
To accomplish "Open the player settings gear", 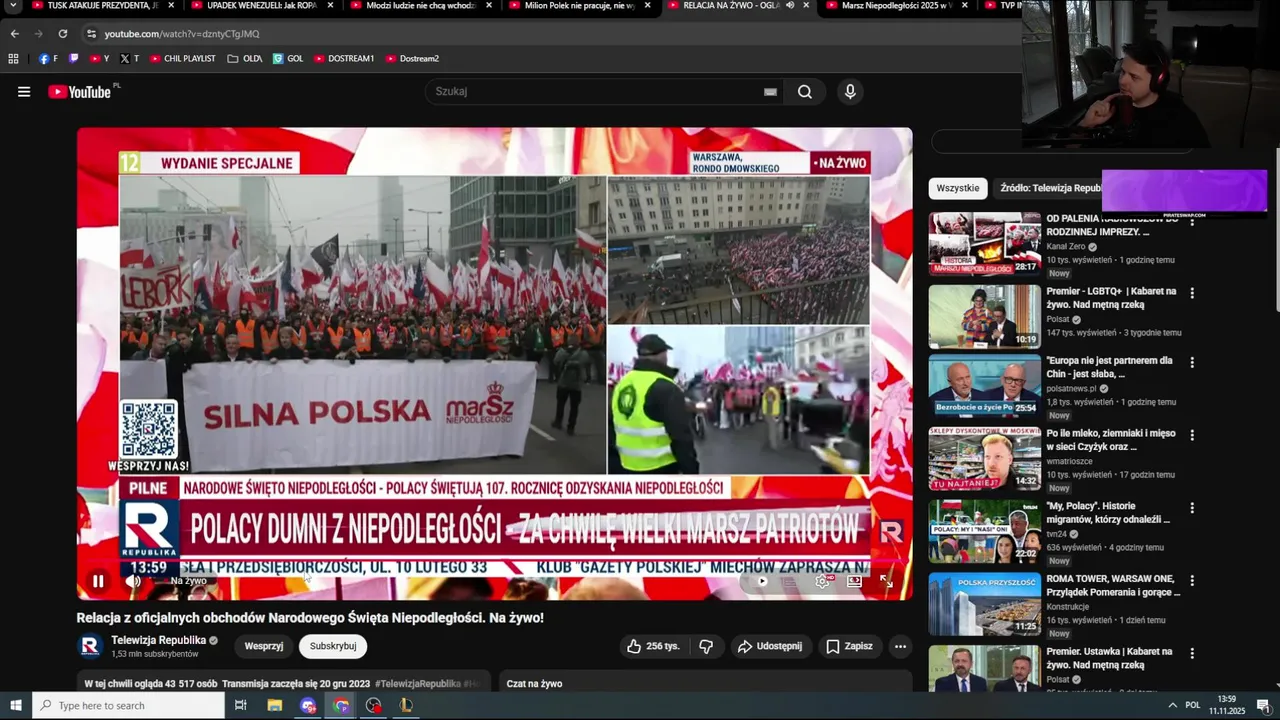I will [822, 581].
